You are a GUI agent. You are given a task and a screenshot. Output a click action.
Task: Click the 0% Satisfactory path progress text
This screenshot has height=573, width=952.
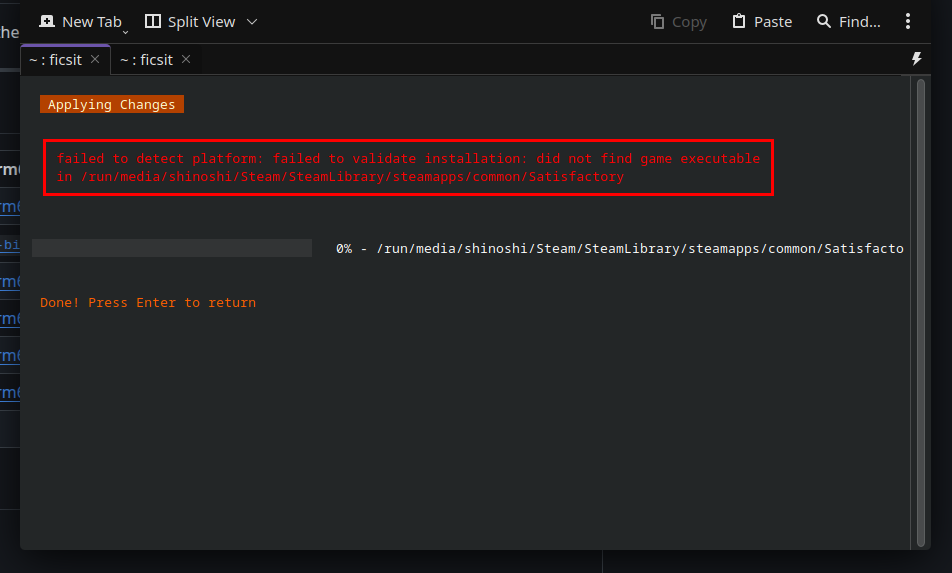coord(620,248)
